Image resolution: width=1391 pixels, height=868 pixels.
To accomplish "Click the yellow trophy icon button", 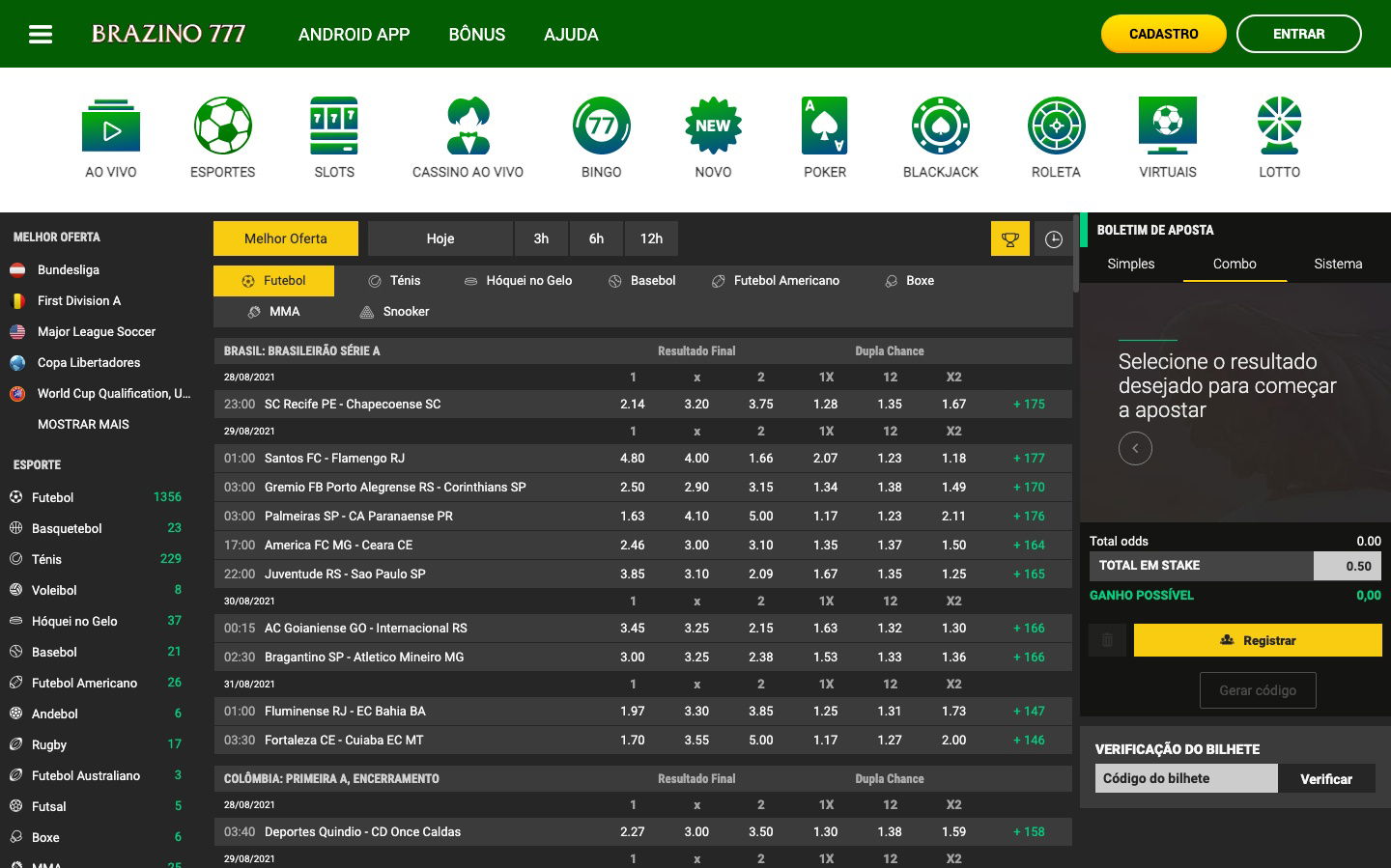I will coord(1010,239).
